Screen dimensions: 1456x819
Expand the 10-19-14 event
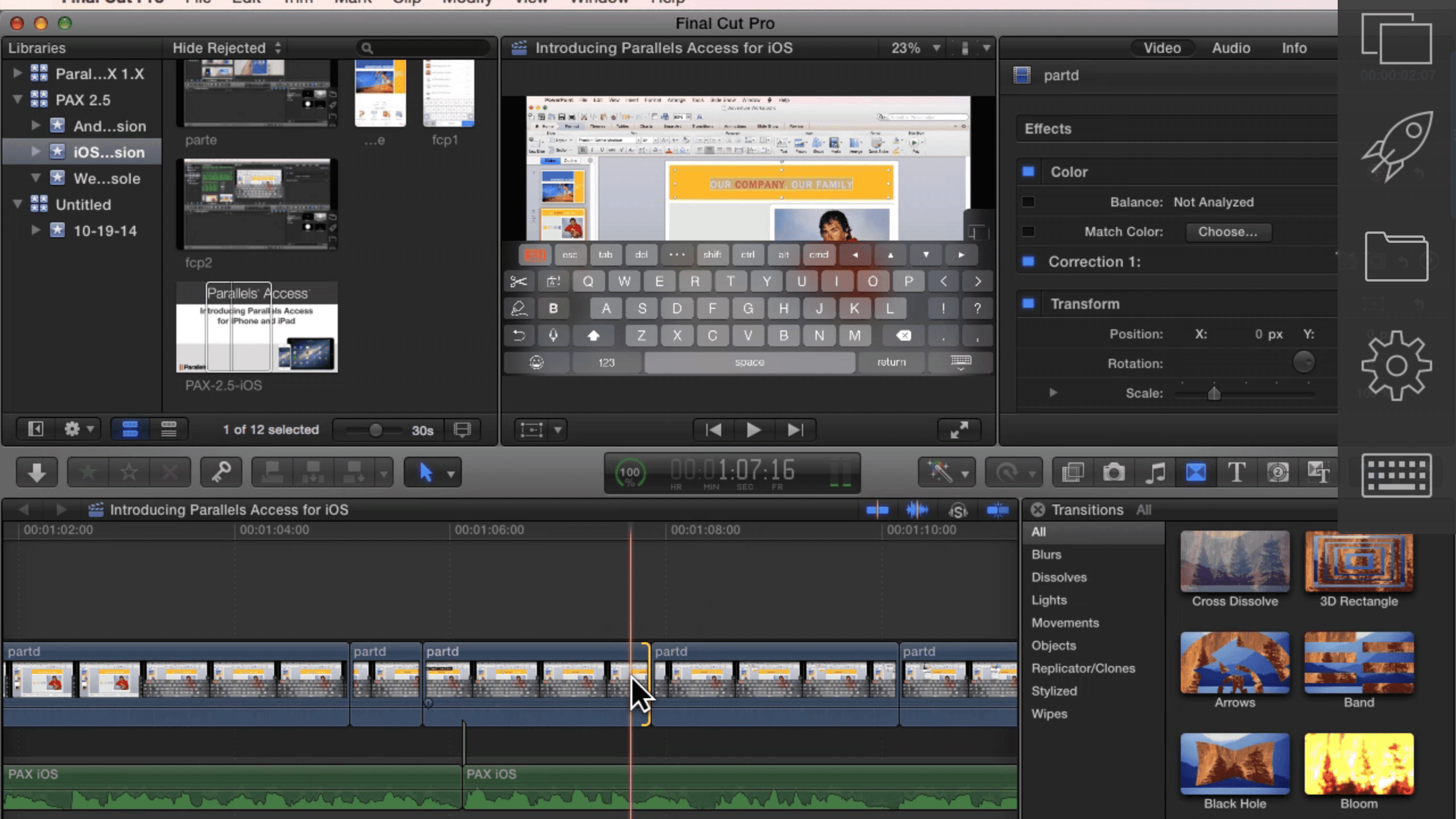pyautogui.click(x=35, y=230)
